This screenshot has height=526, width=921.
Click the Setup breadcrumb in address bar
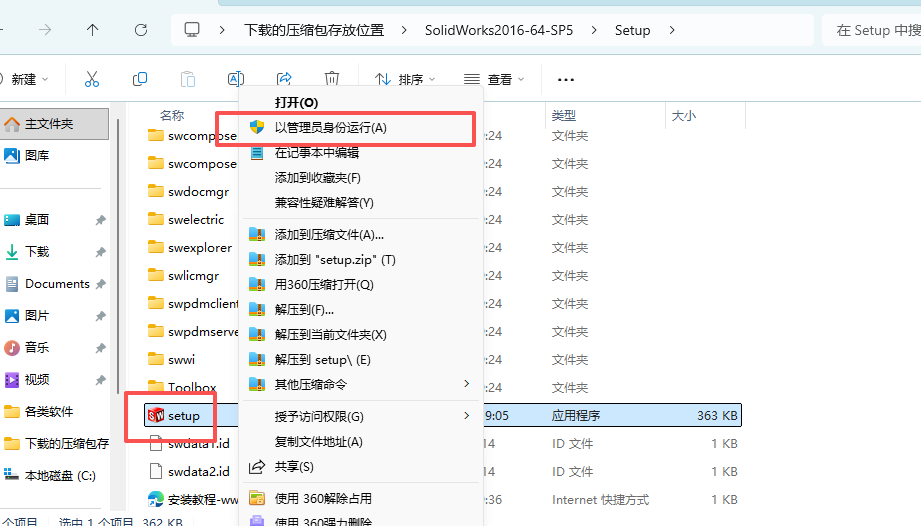pos(632,30)
